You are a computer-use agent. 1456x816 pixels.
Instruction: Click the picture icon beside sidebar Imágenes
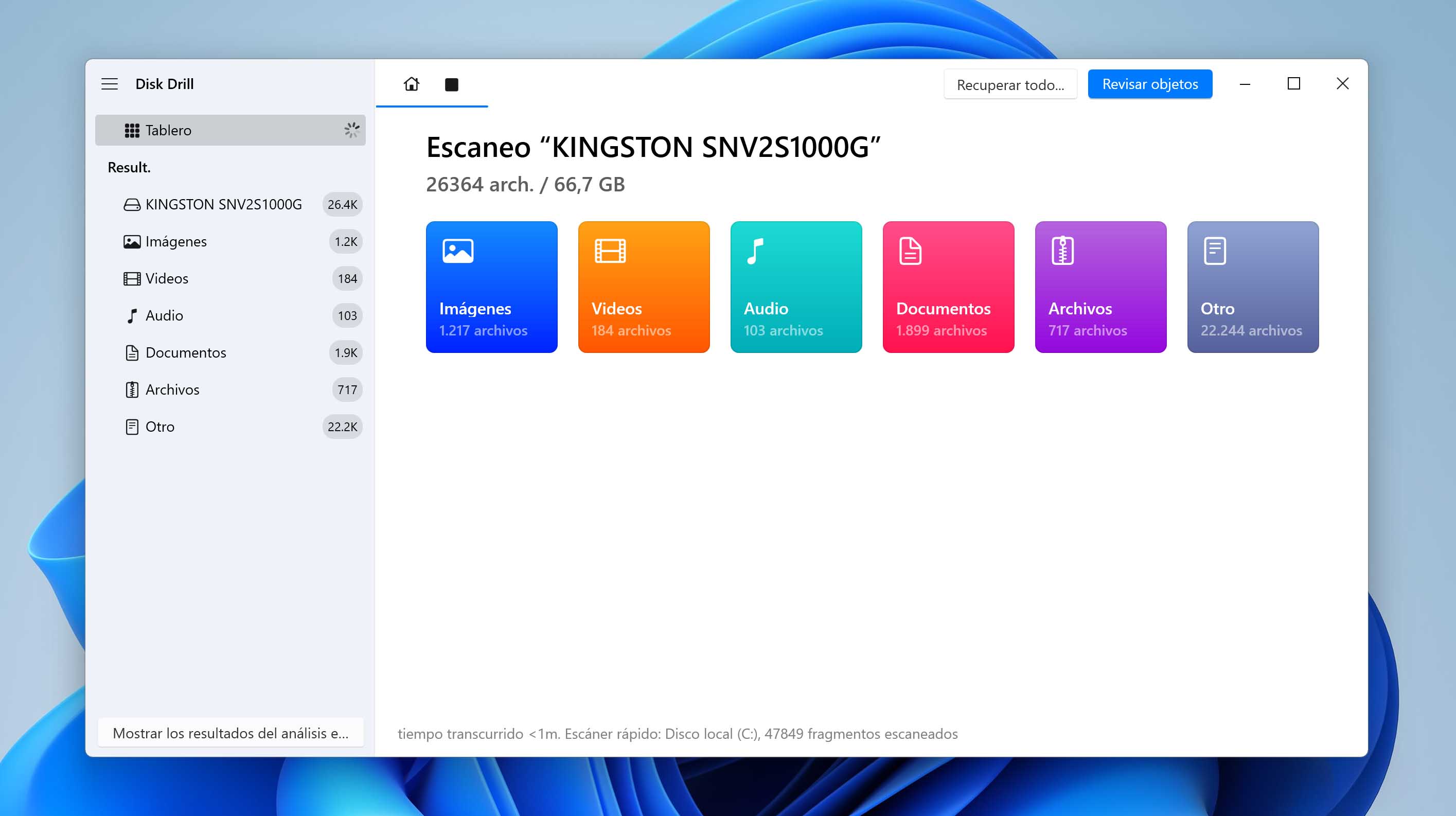tap(132, 242)
